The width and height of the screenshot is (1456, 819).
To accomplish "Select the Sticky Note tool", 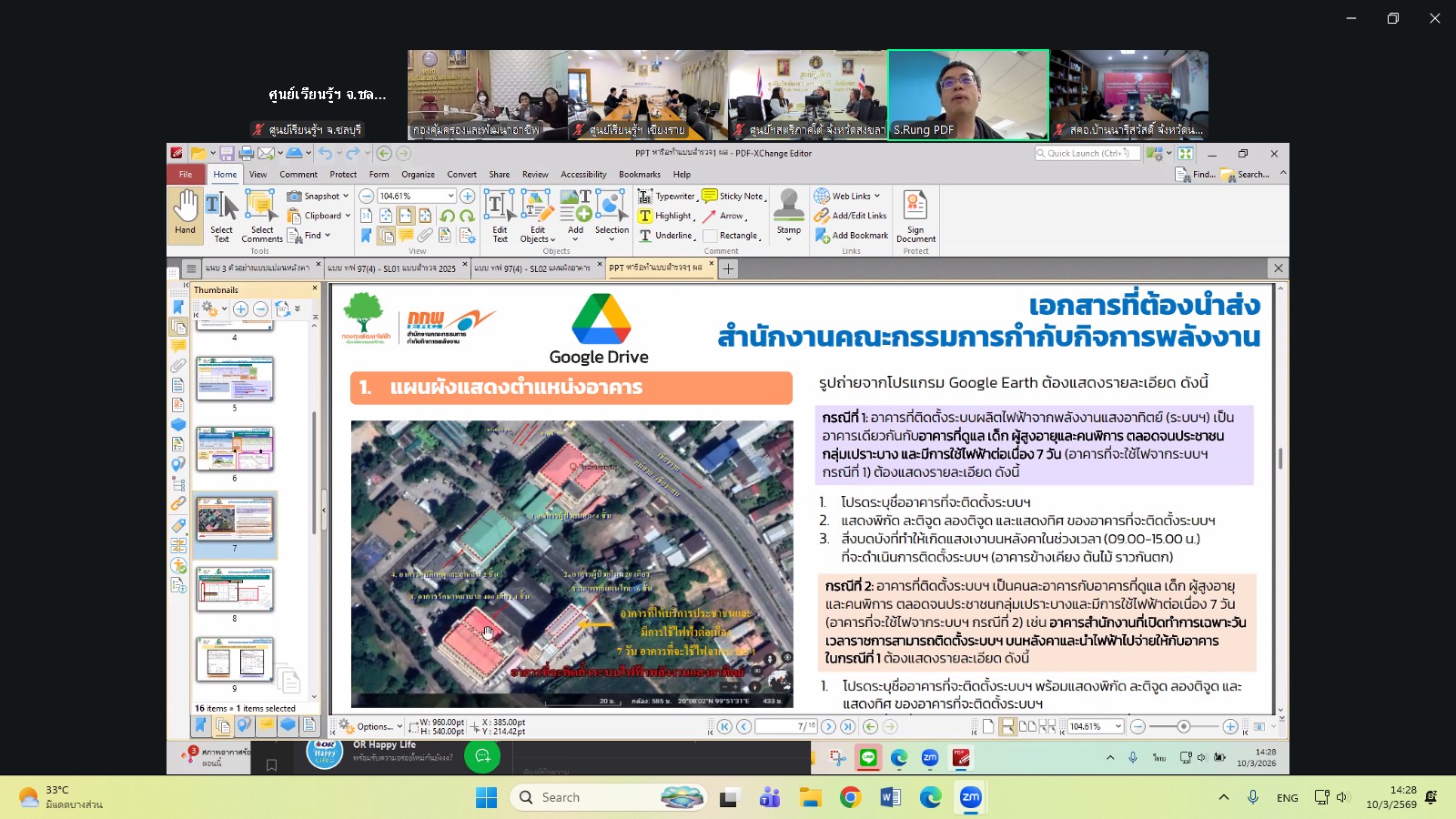I will tap(733, 197).
